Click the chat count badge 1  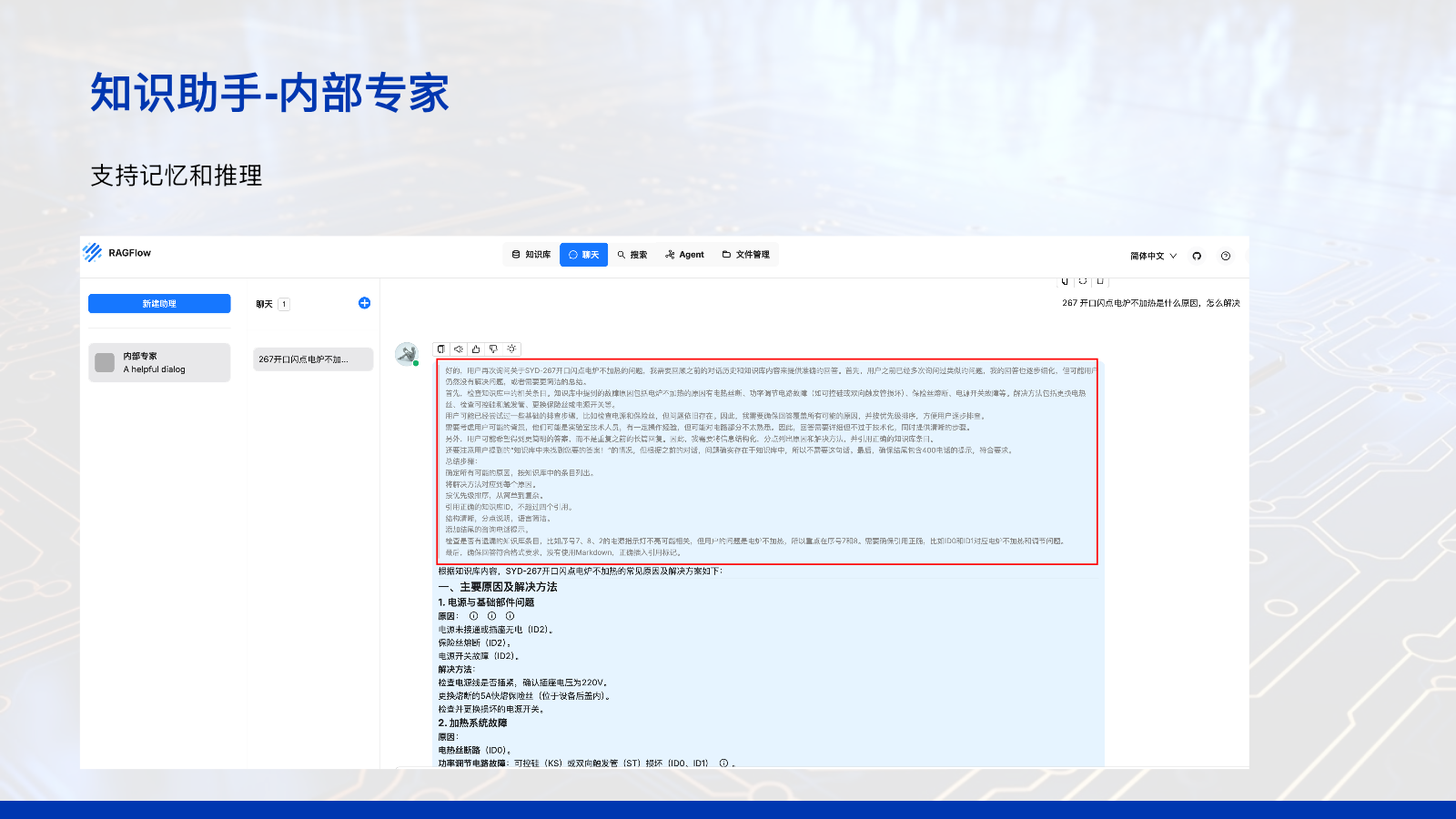[284, 304]
